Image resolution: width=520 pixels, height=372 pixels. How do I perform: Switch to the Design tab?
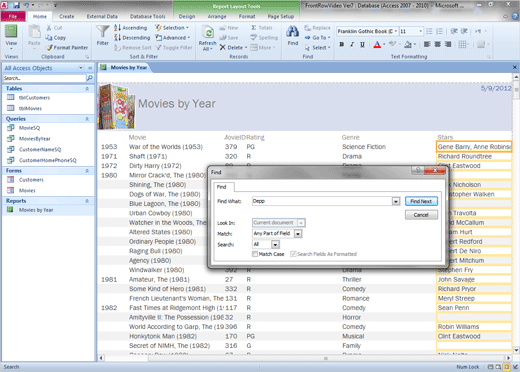point(187,16)
